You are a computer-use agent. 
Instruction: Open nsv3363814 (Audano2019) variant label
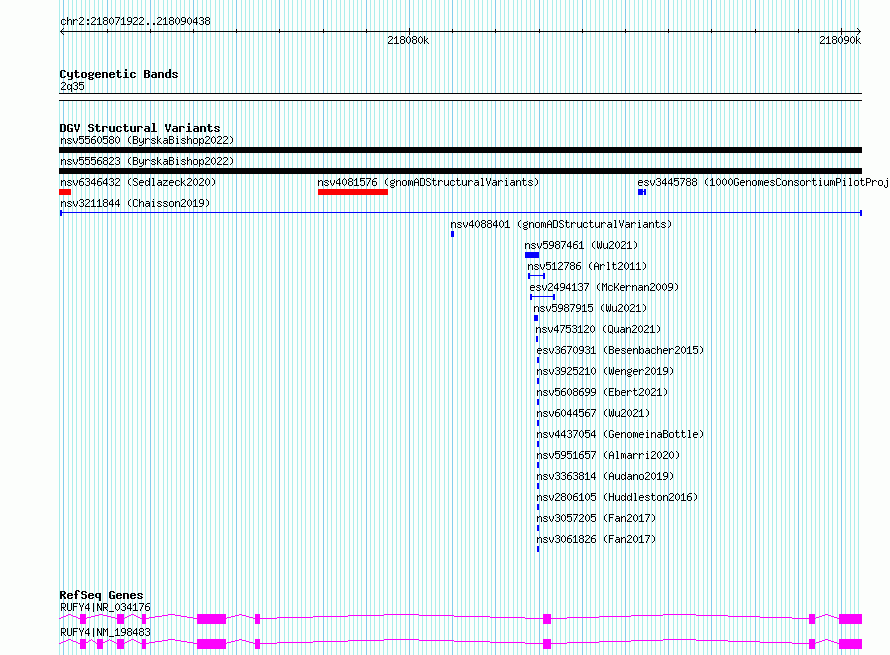605,476
